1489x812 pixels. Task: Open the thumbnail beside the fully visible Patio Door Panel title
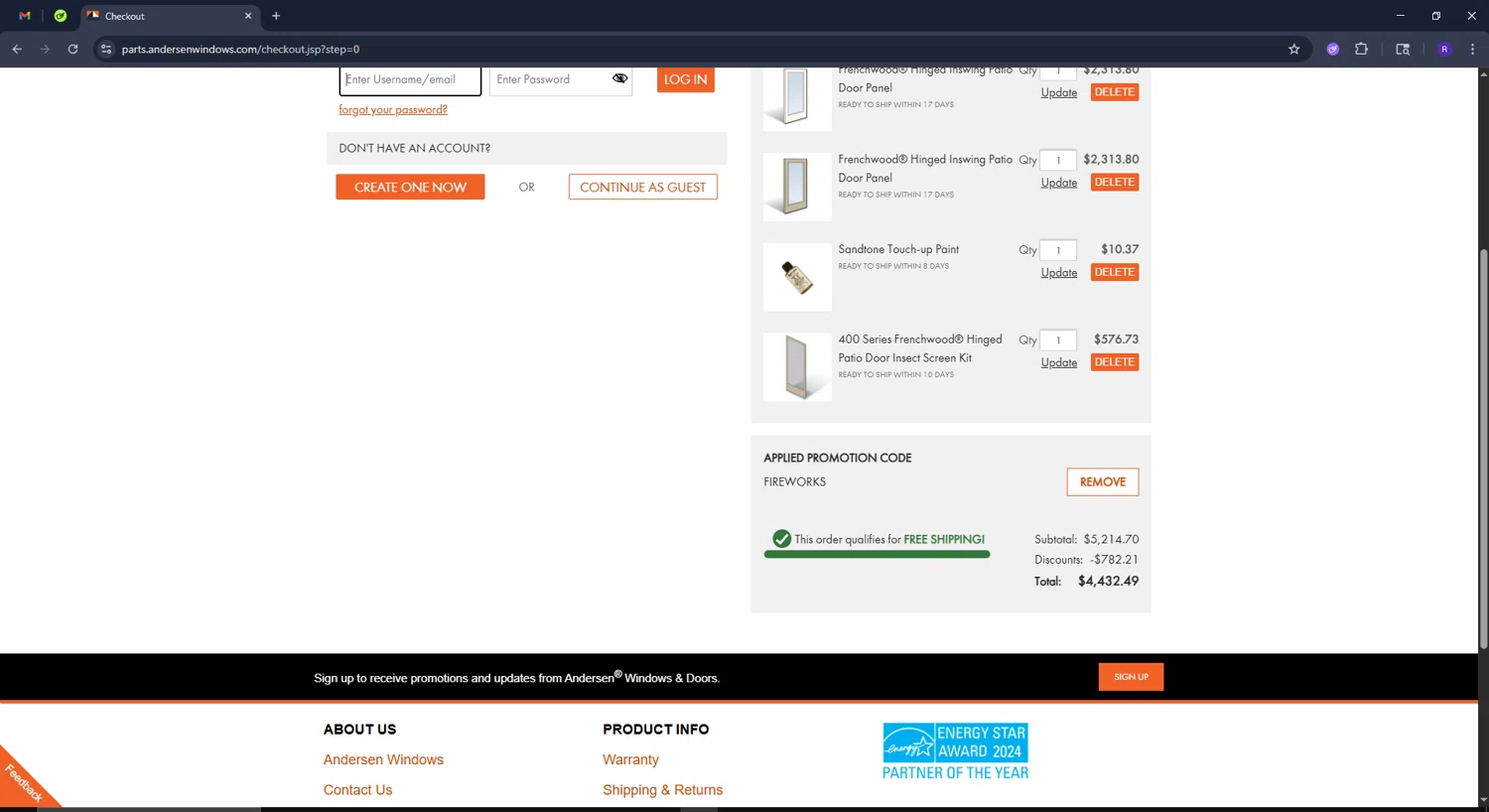tap(797, 187)
